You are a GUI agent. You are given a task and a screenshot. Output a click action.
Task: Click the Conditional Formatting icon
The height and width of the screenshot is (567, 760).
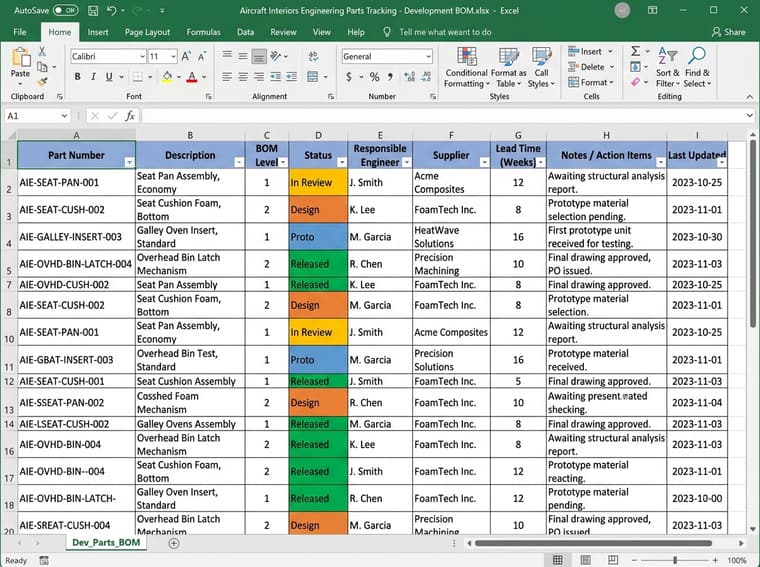466,57
